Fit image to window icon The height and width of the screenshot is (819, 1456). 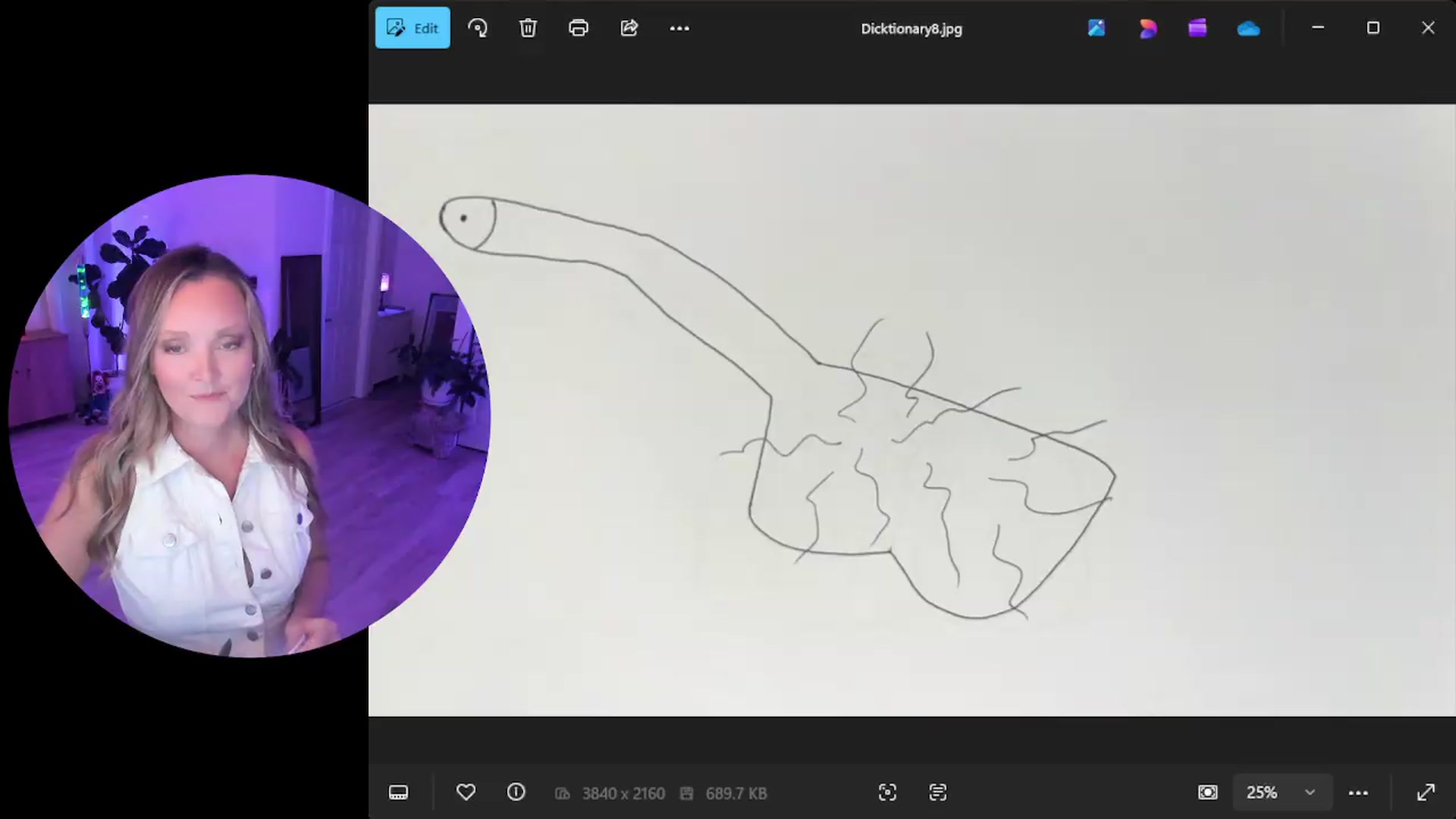pos(1207,792)
